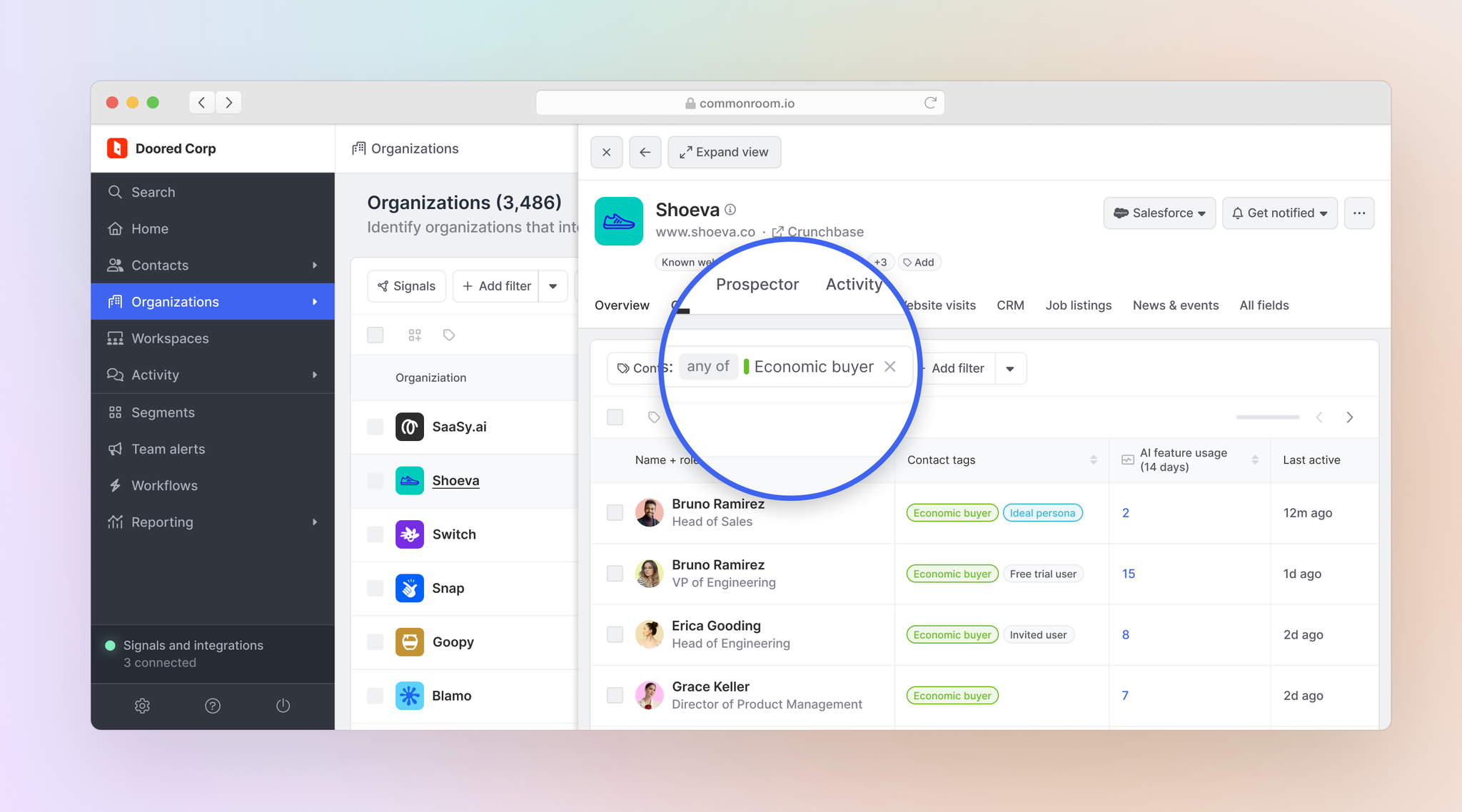The height and width of the screenshot is (812, 1462).
Task: Switch to the Job listings tab
Action: [1078, 305]
